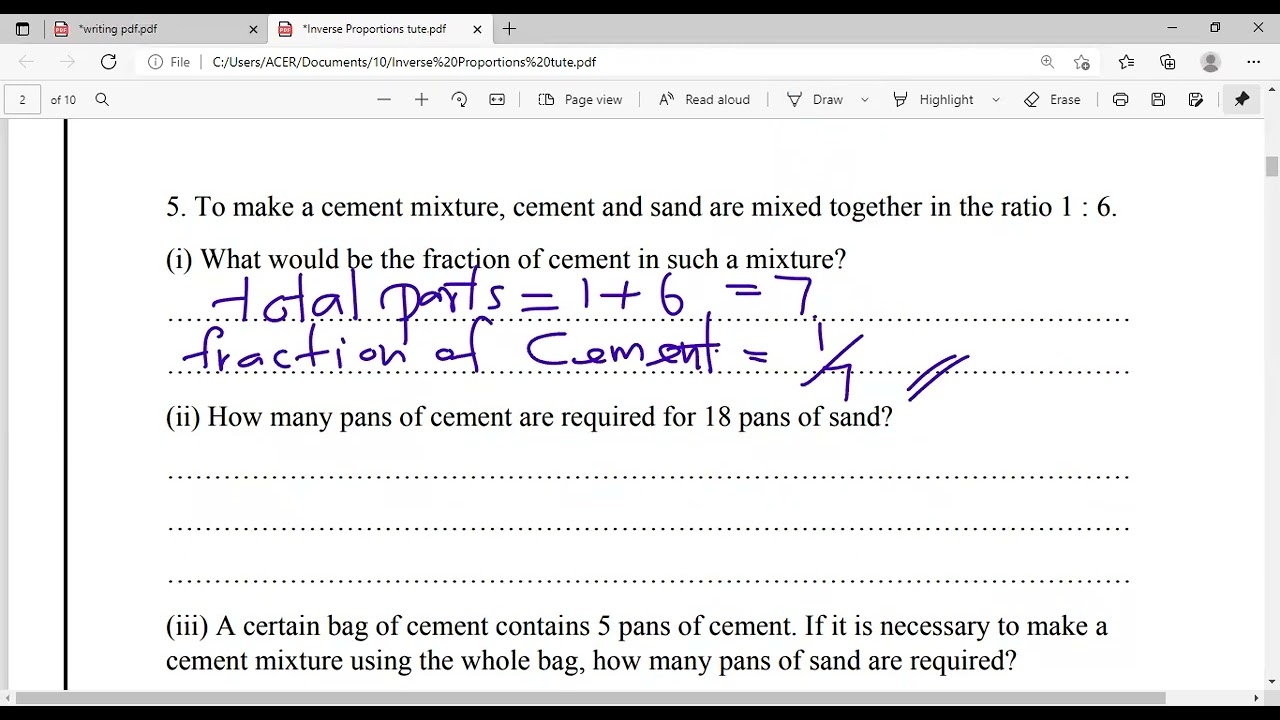Select the Draw pen tool
The image size is (1280, 720).
pos(815,99)
